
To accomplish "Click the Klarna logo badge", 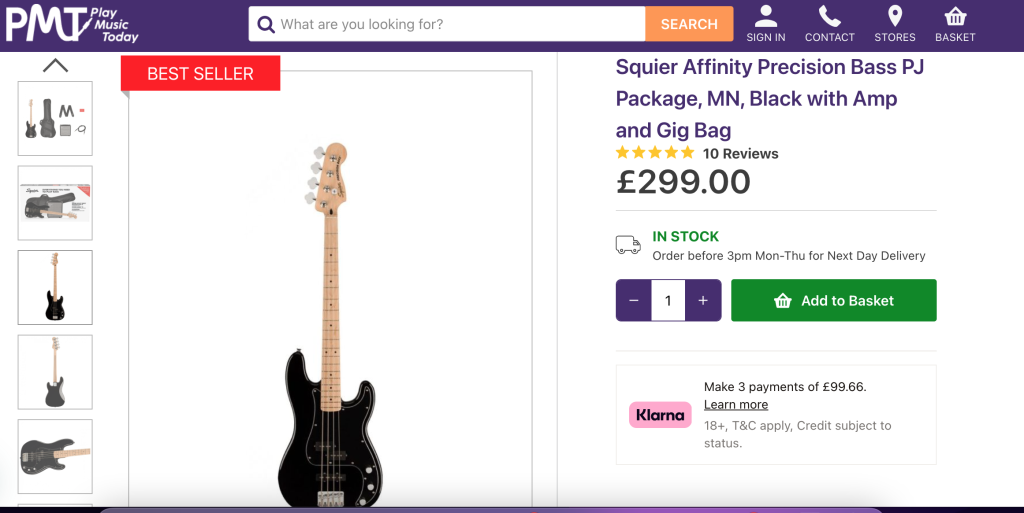I will click(x=660, y=414).
